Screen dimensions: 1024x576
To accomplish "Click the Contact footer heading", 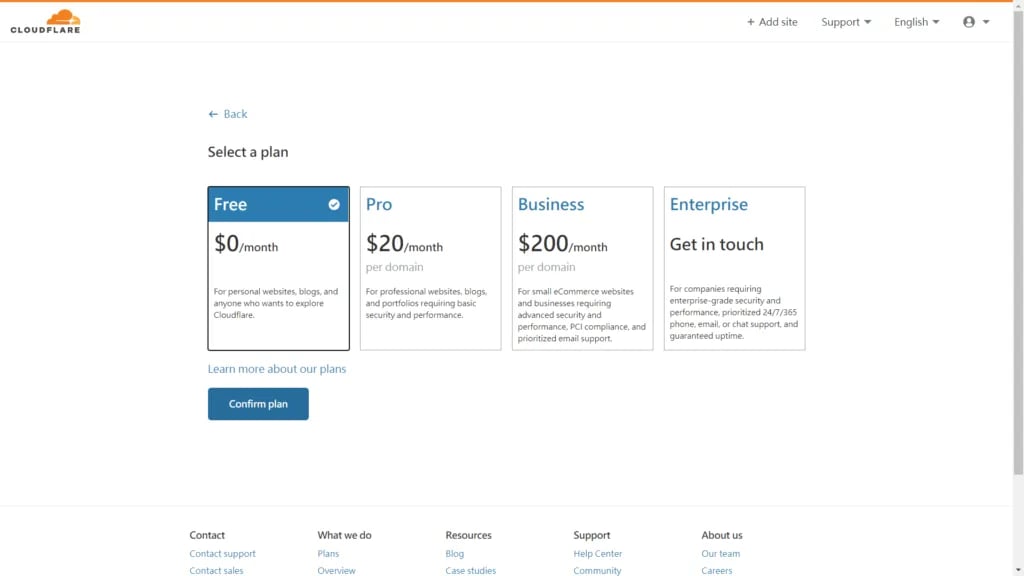I will point(207,535).
